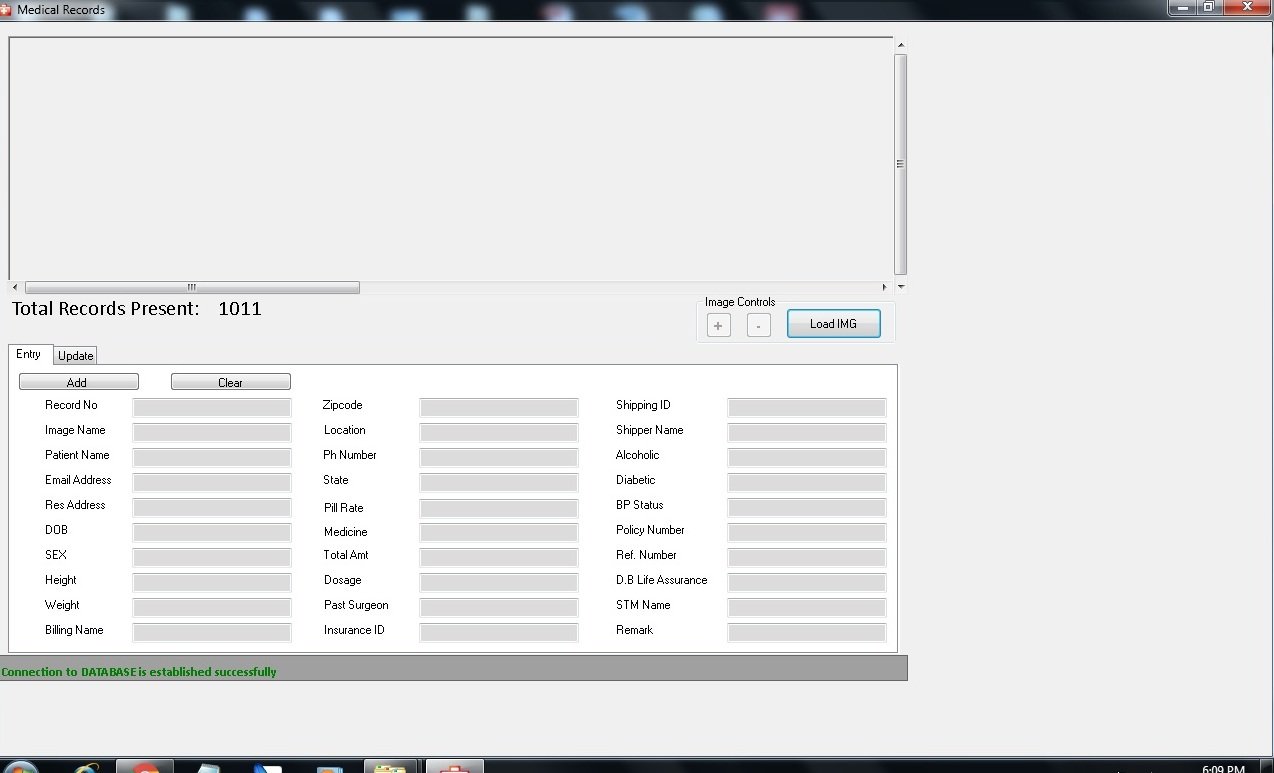
Task: Open Internet Explorer from the taskbar
Action: (86, 768)
